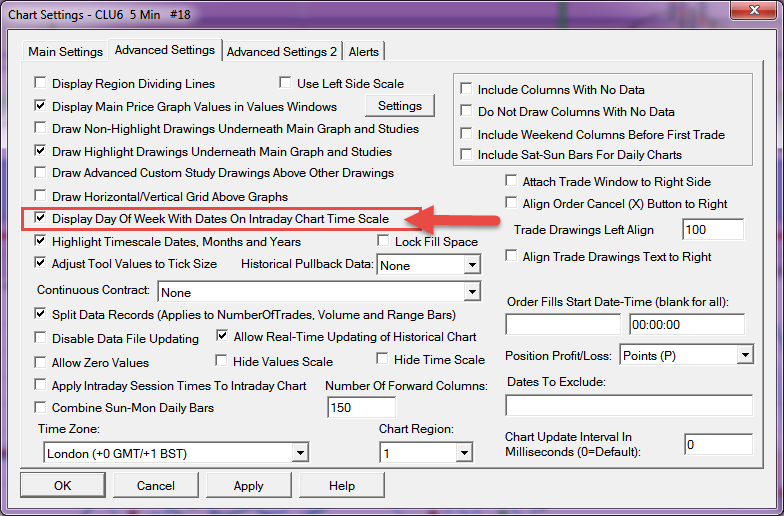Viewport: 784px width, 516px height.
Task: Click the Cancel button
Action: coord(156,485)
